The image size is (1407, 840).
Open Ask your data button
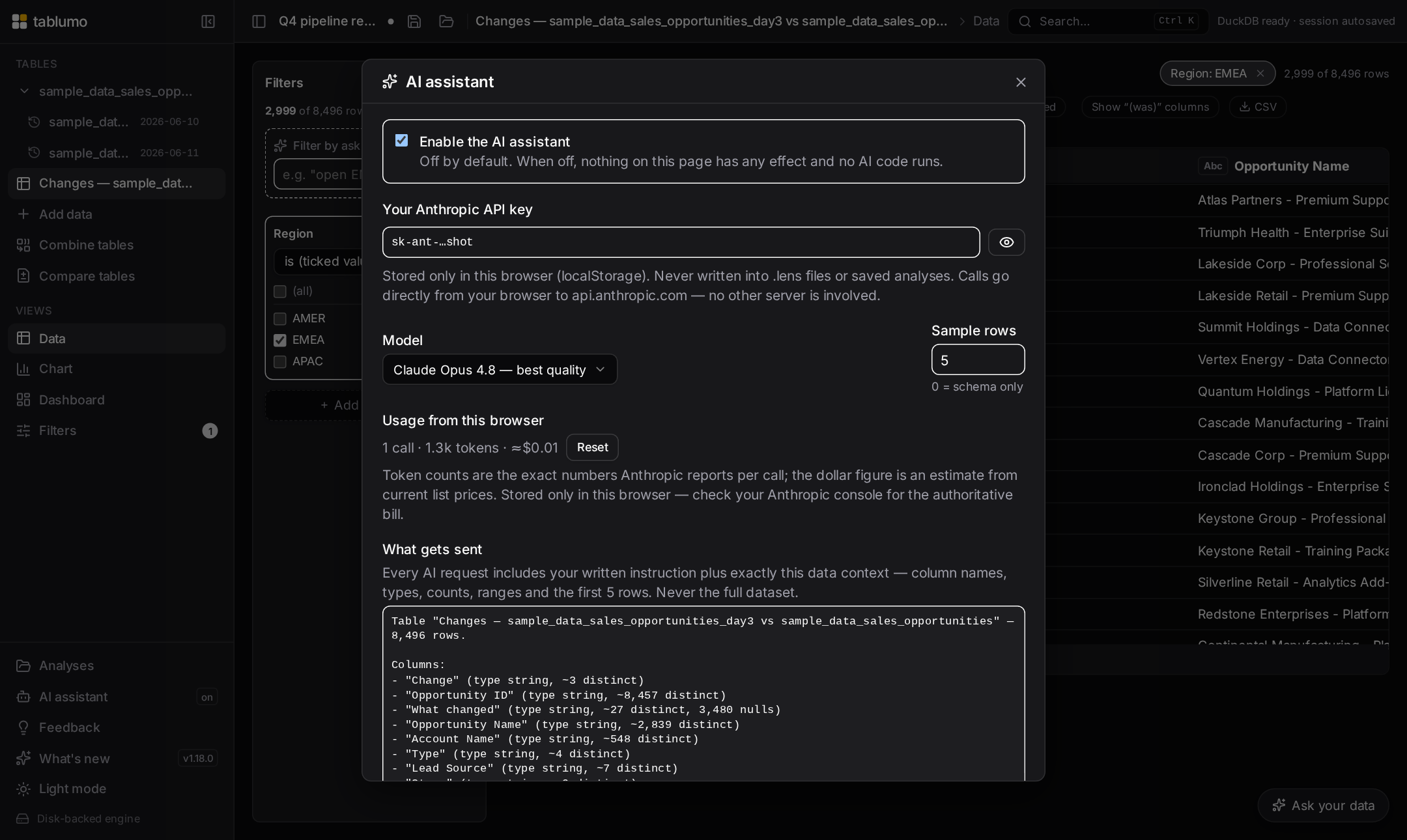(x=1323, y=805)
